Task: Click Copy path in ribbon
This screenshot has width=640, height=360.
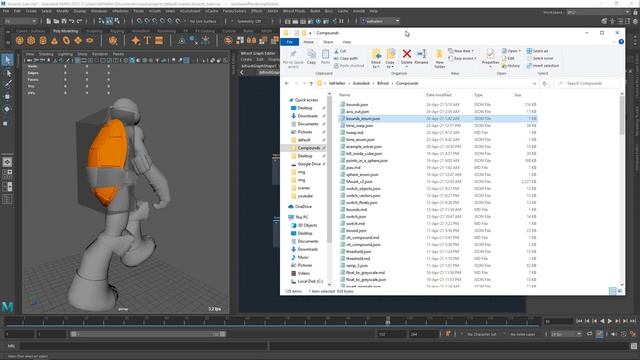Action: pyautogui.click(x=346, y=58)
